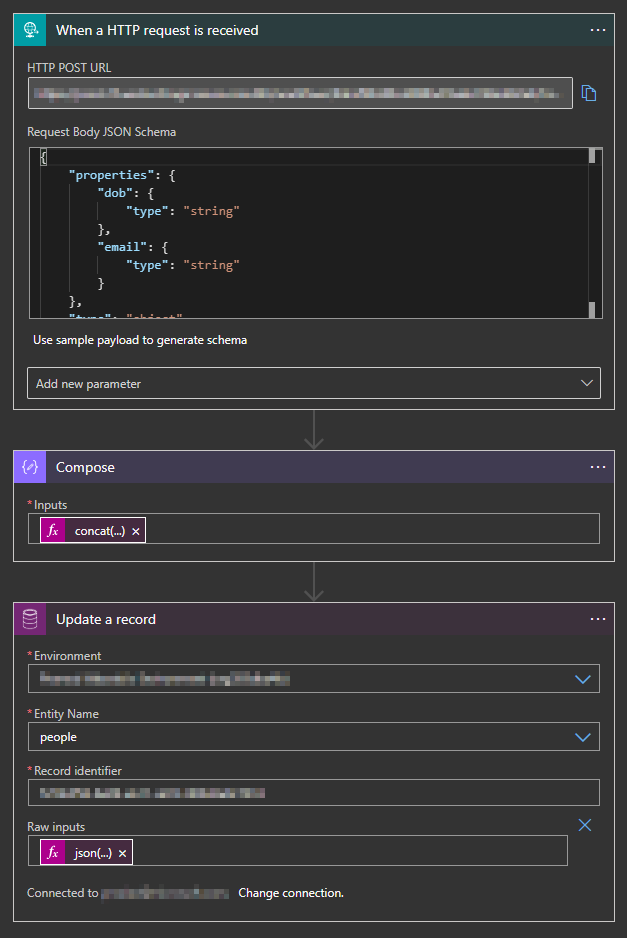Click the Update a record database icon
Viewport: 627px width, 938px height.
[30, 619]
